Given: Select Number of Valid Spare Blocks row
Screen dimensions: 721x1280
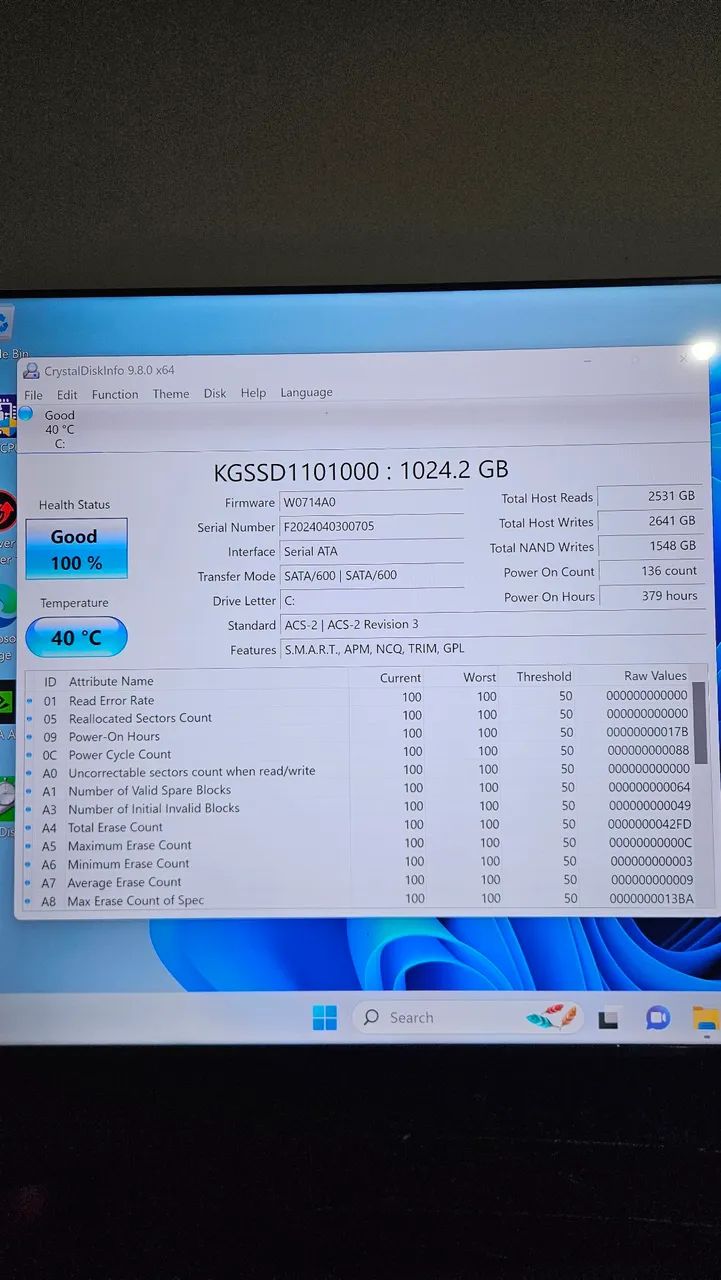Looking at the screenshot, I should [x=360, y=790].
